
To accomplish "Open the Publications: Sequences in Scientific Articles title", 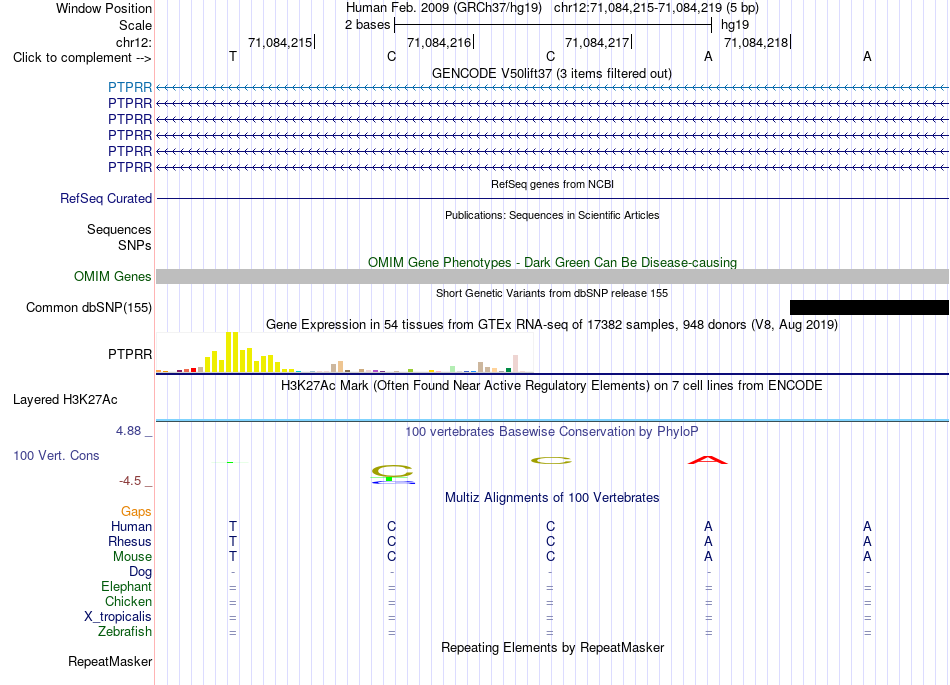I will pos(552,215).
